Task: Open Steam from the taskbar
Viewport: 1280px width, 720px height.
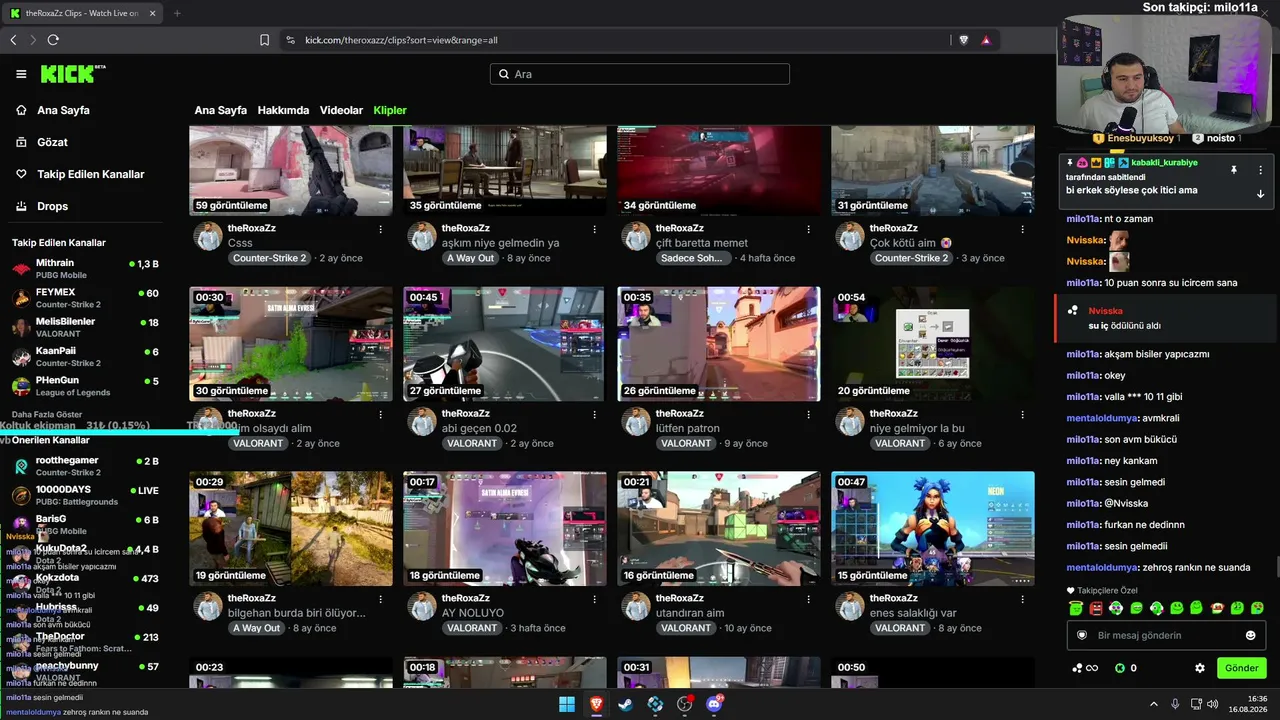Action: pyautogui.click(x=626, y=704)
